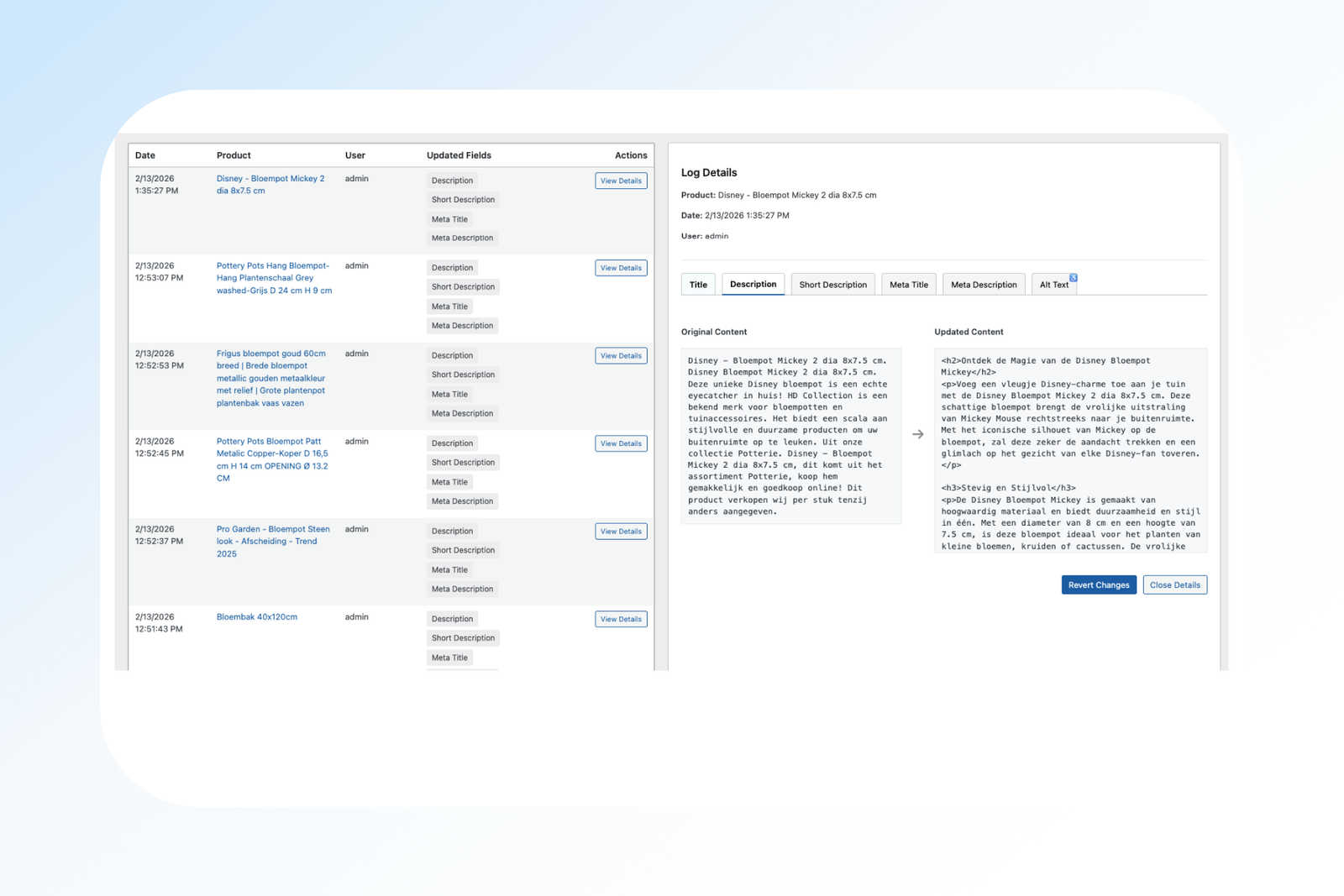View details for the Frigus bloempot goud entry
Image resolution: width=1344 pixels, height=896 pixels.
[x=621, y=356]
